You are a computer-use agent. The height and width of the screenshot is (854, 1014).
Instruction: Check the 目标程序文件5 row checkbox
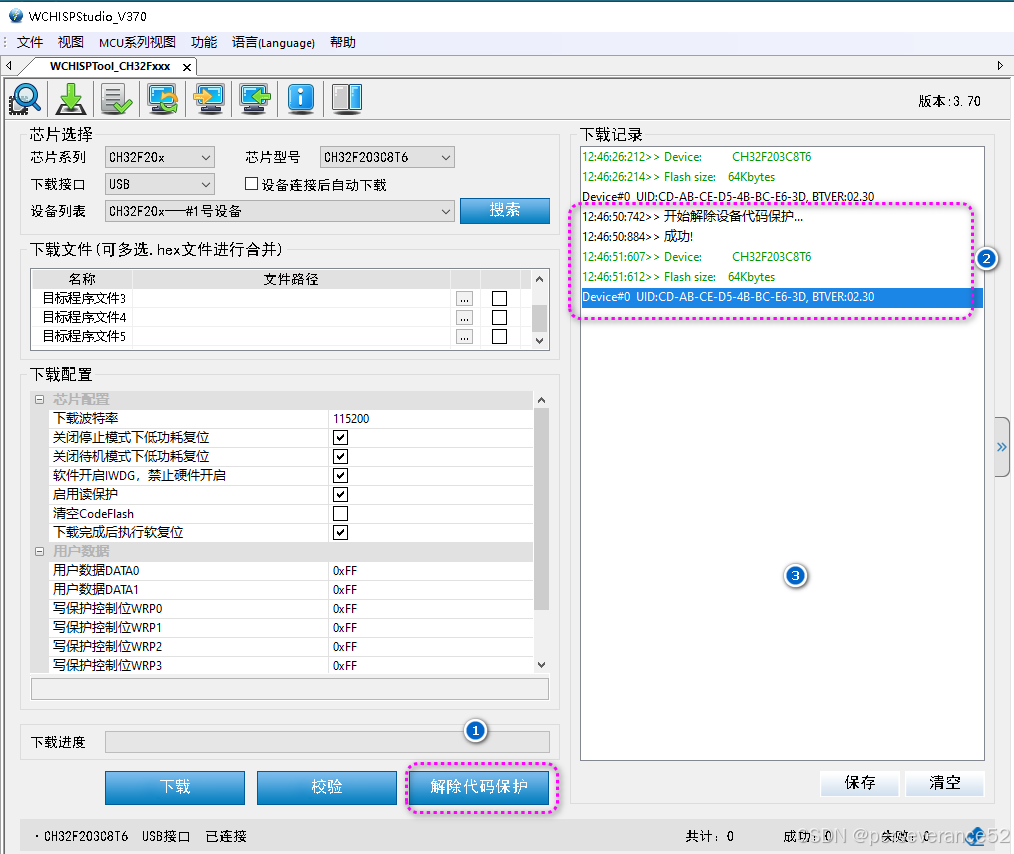coord(499,337)
